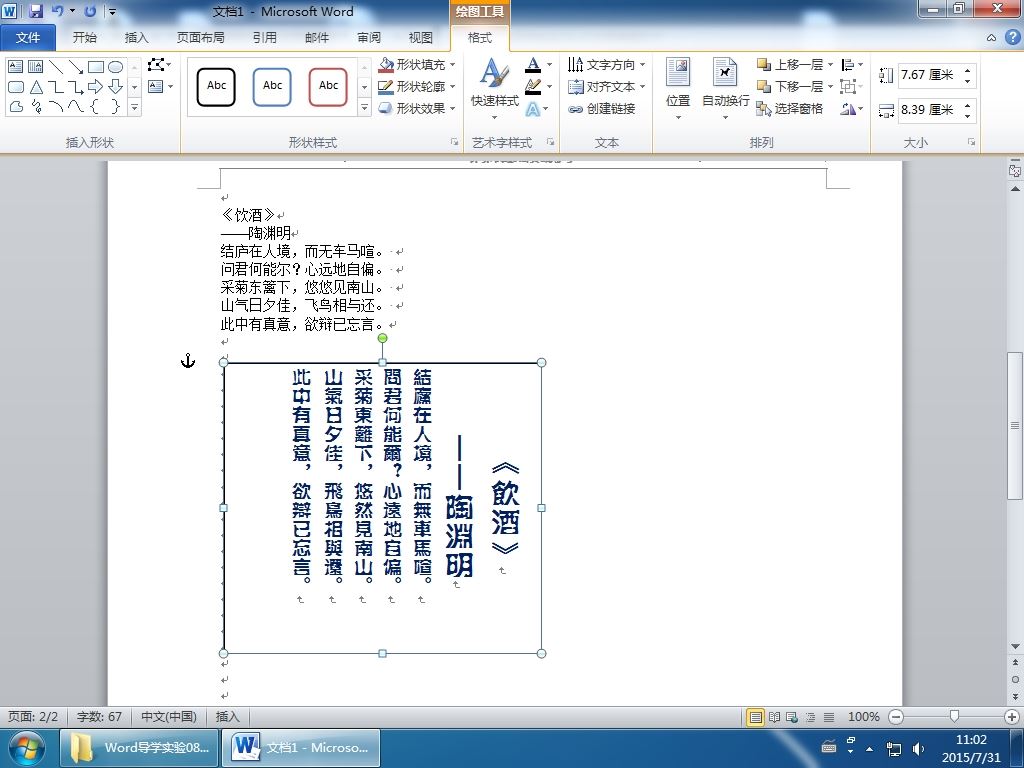Open the rotate objects menu icon

coord(852,108)
